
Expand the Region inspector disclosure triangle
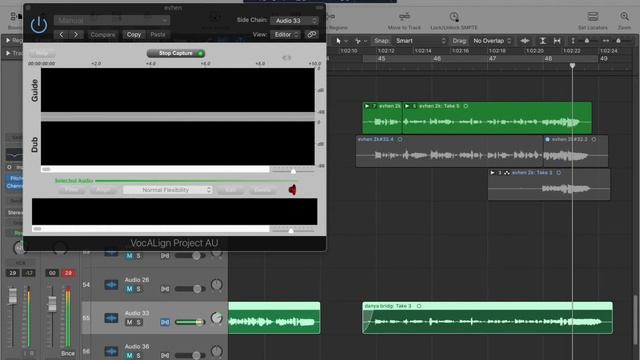(8, 40)
